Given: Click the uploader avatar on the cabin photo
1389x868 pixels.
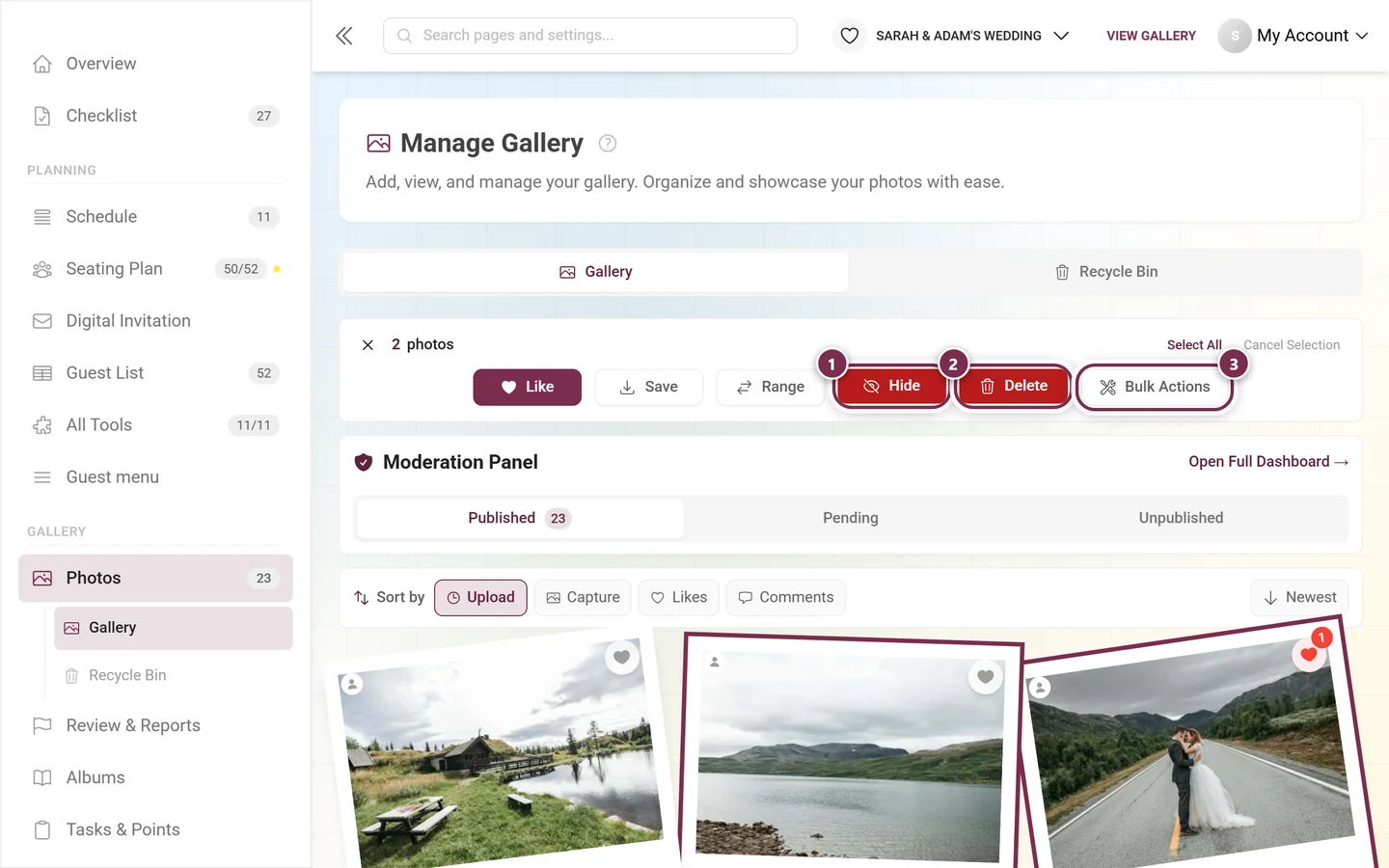Looking at the screenshot, I should 352,684.
